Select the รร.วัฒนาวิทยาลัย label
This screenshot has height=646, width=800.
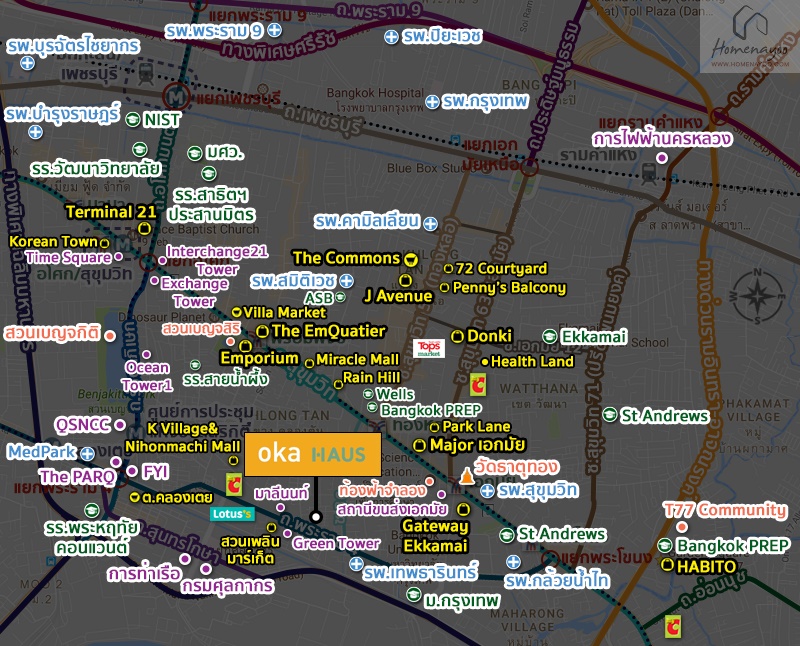click(x=95, y=169)
